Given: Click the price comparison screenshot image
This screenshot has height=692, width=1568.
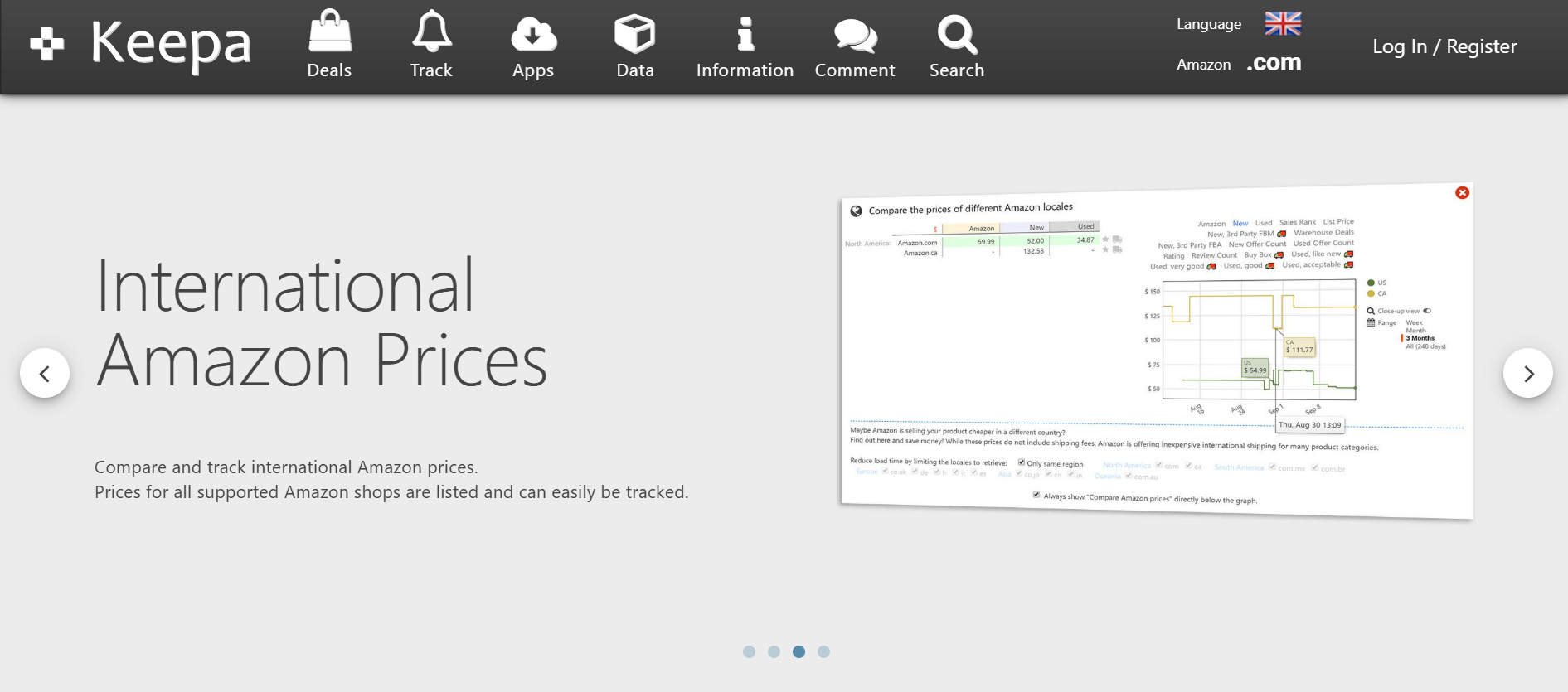Looking at the screenshot, I should click(x=1157, y=351).
